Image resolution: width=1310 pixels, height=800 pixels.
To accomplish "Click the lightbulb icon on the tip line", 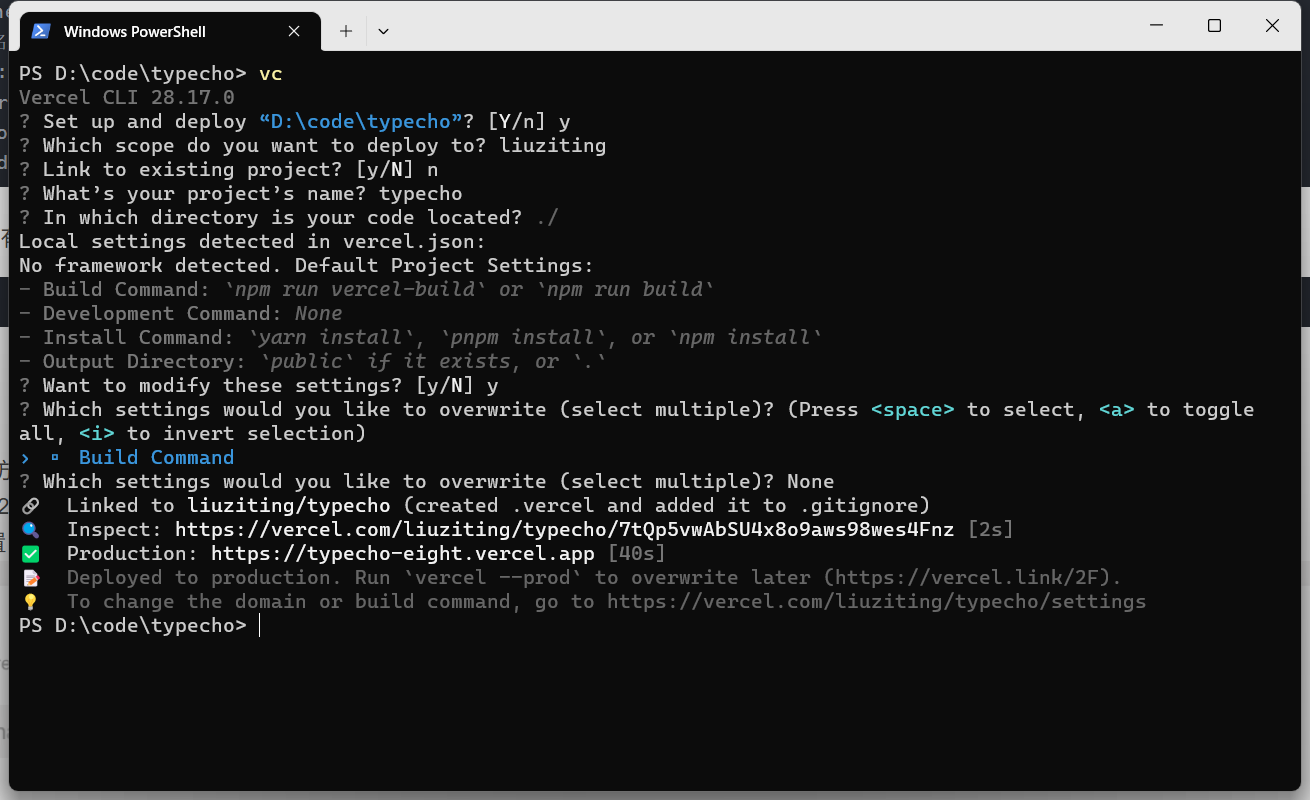I will pyautogui.click(x=30, y=601).
